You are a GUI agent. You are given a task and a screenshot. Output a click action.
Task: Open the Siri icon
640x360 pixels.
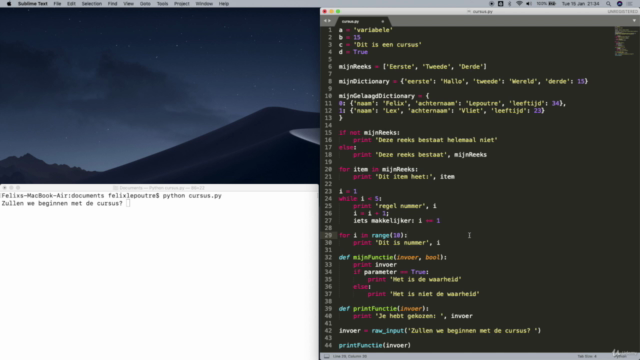tap(620, 4)
